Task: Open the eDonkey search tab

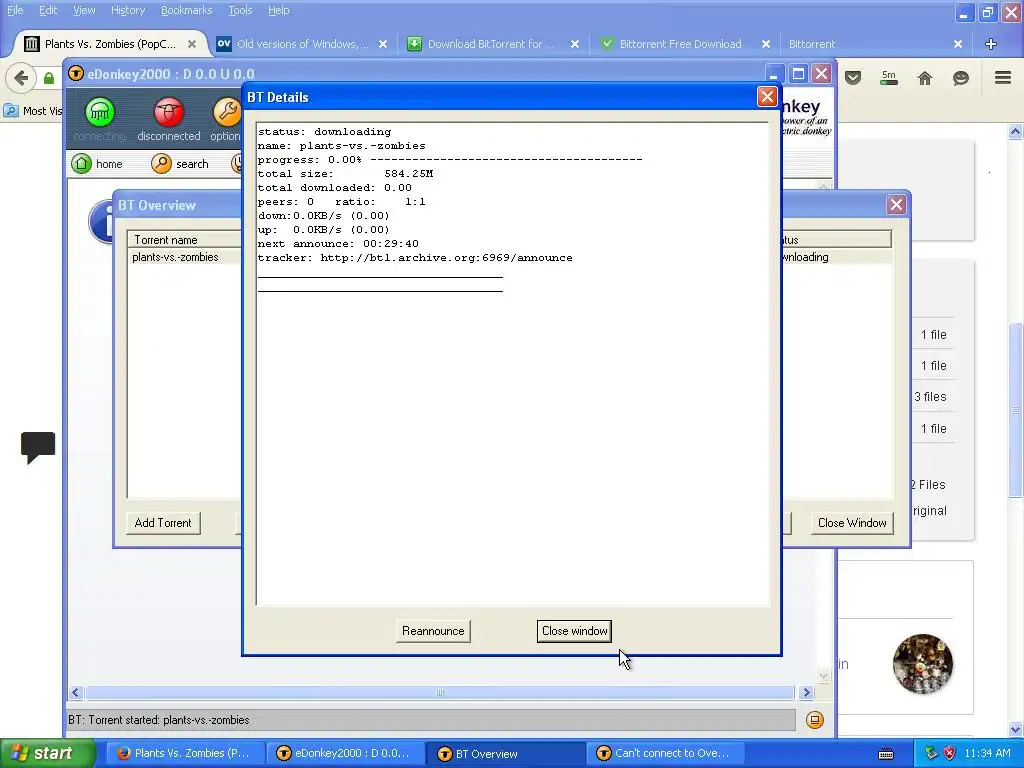Action: coord(180,163)
